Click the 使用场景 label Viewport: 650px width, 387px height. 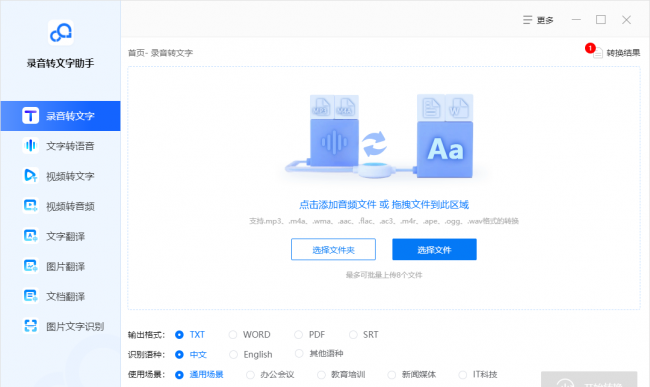(146, 375)
